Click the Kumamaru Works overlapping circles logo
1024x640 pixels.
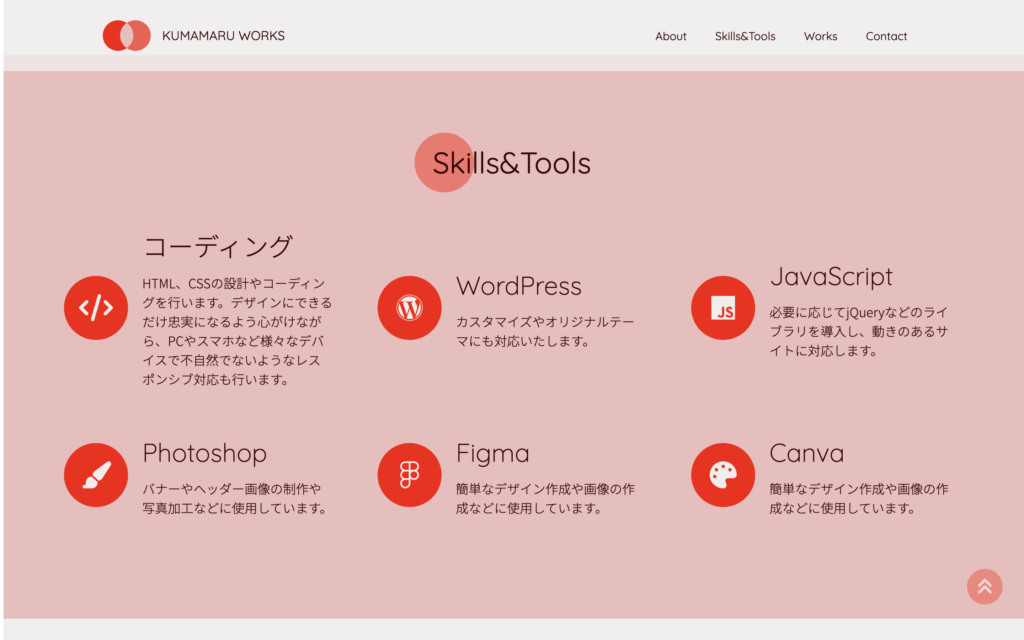tap(127, 36)
